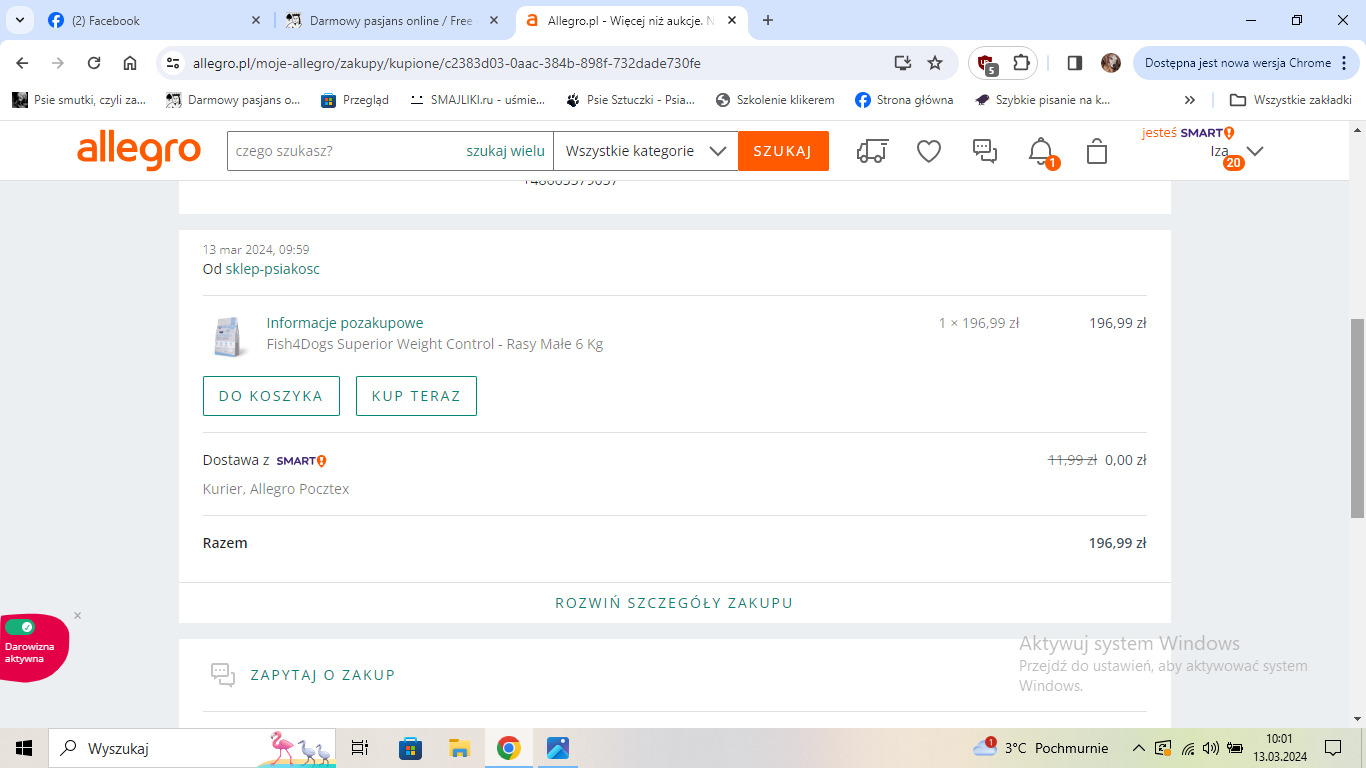
Task: Open Fish4Dogs product thumbnail
Action: pos(230,336)
